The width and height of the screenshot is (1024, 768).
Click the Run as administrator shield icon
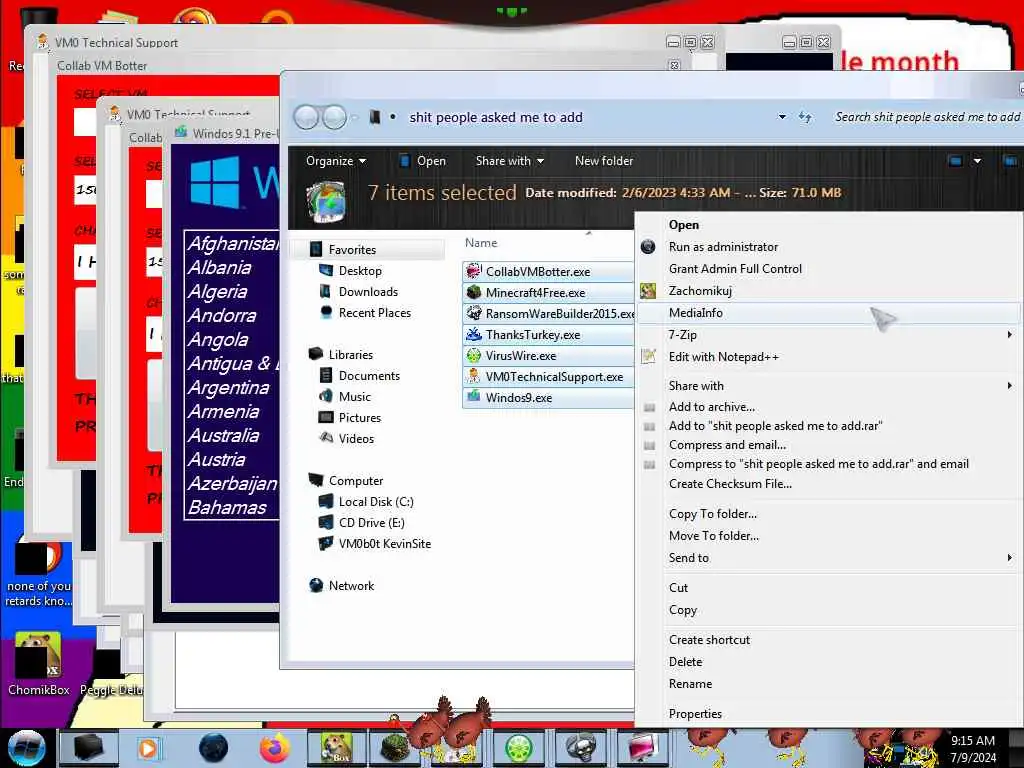(648, 247)
